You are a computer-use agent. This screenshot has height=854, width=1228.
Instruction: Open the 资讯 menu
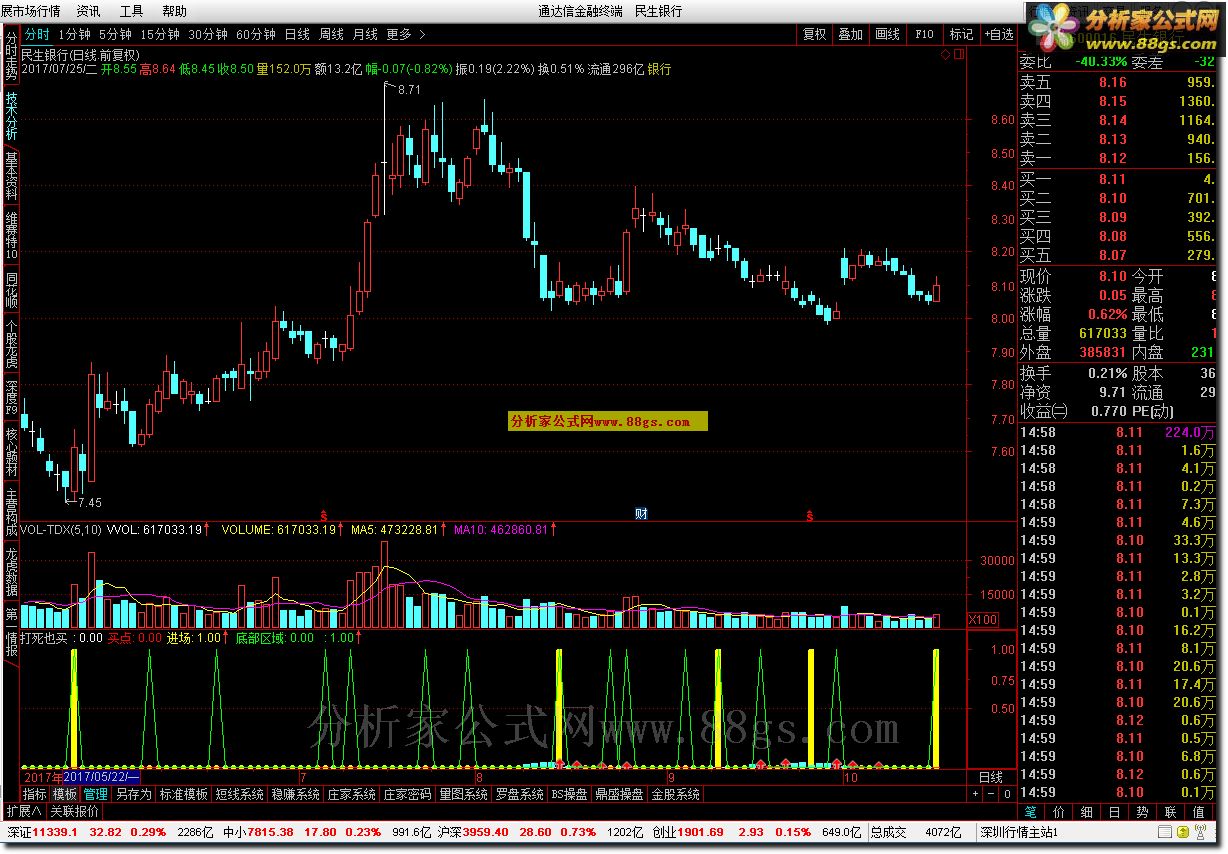tap(88, 11)
